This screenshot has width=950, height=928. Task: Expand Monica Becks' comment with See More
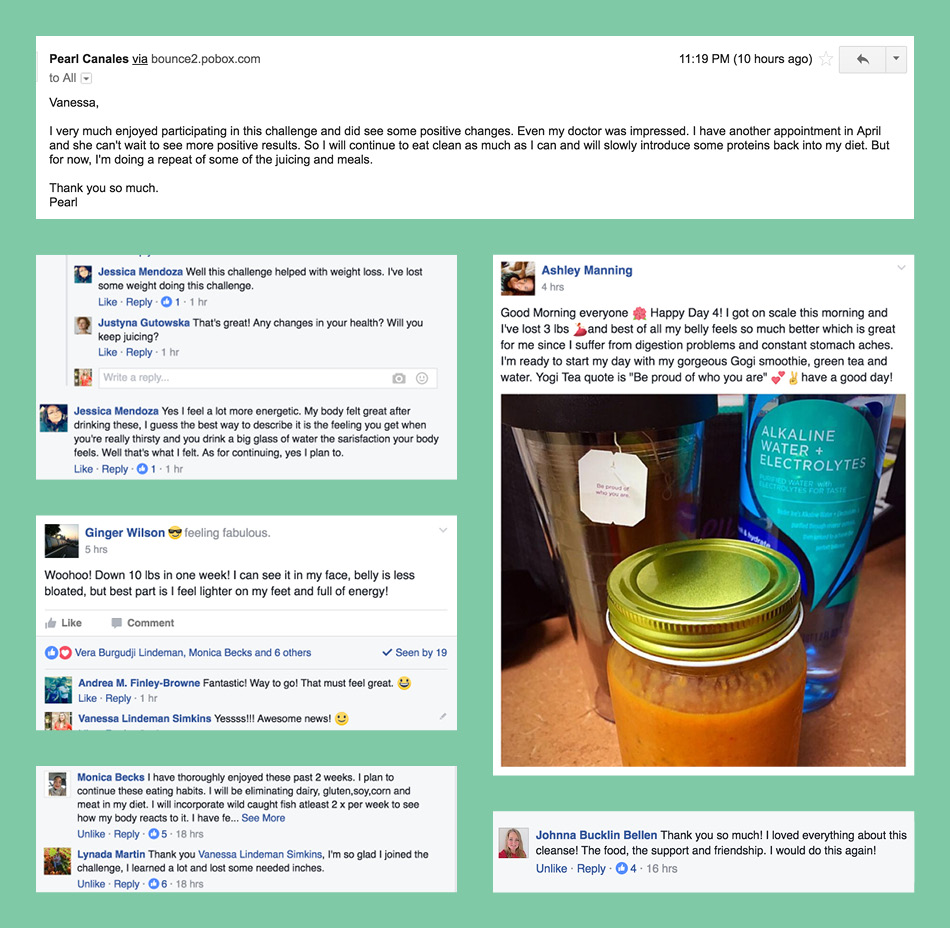263,818
